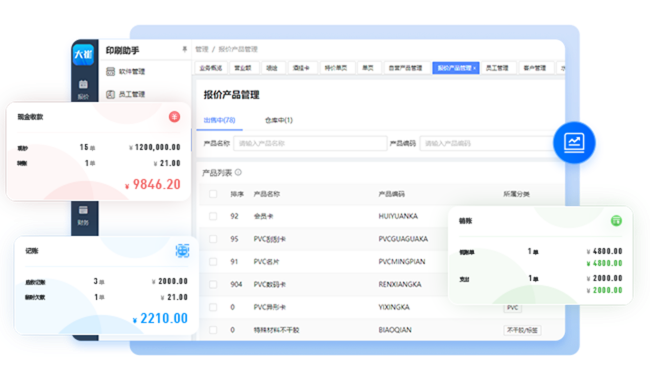Click product code PVCMINGPIAN
The height and width of the screenshot is (380, 650).
point(402,261)
